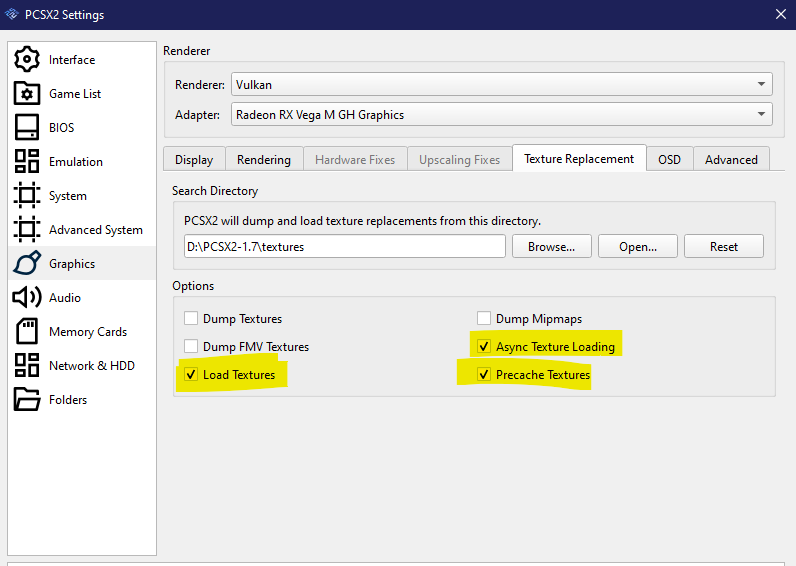Screen dimensions: 796x566
Task: Click the Game List folder icon
Action: tap(26, 93)
